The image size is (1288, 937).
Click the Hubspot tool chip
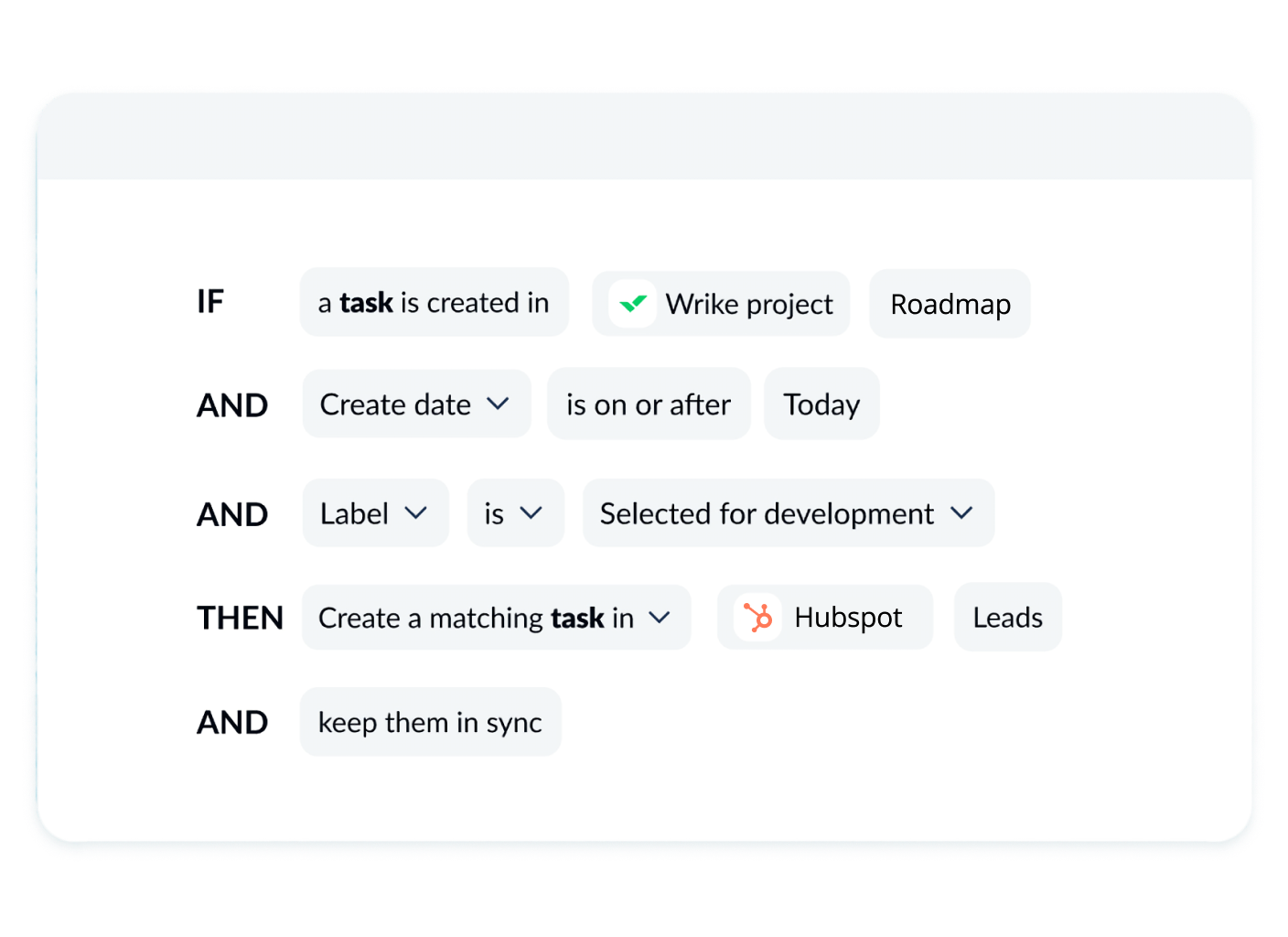coord(847,618)
